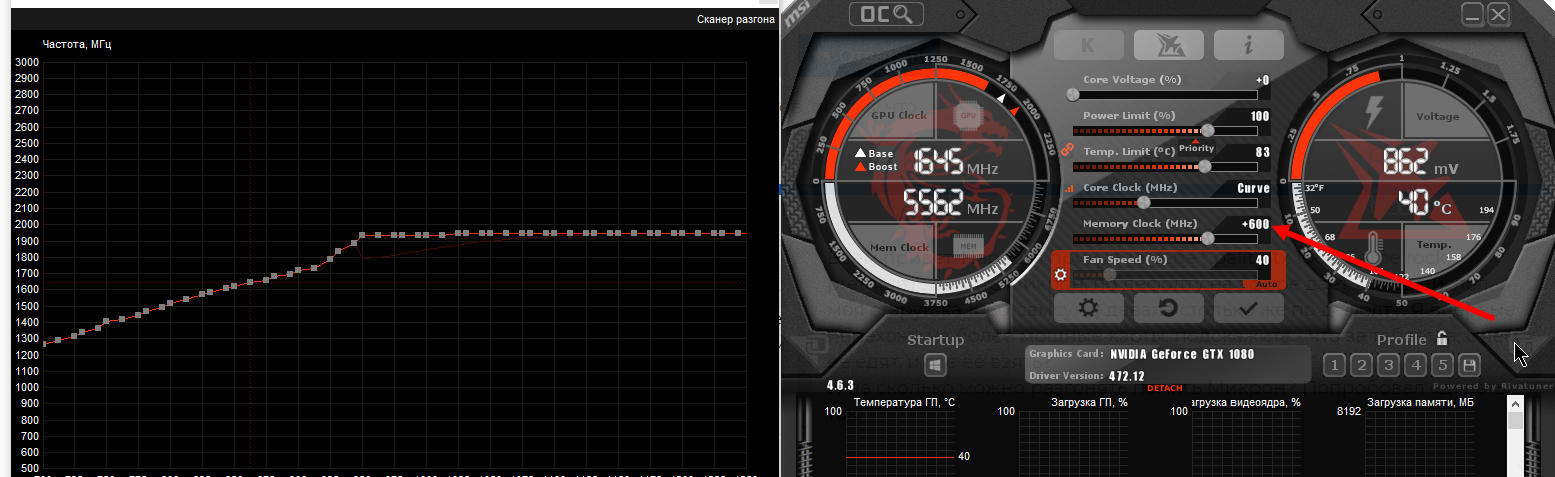Save profile with the floppy disk icon
This screenshot has height=477, width=1555.
pyautogui.click(x=1470, y=365)
